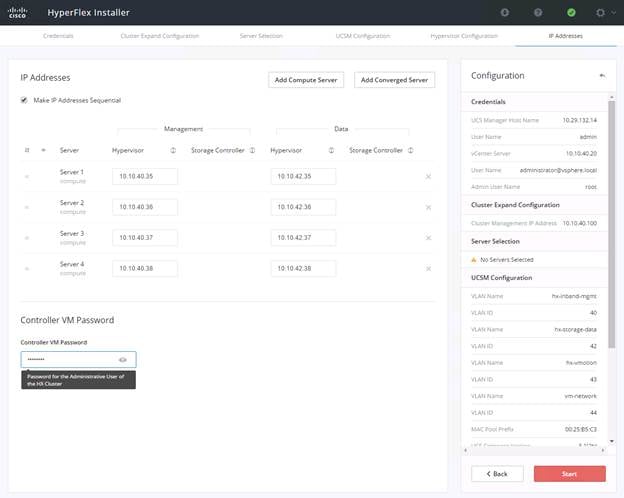
Task: Edit Server 1 data hypervisor IP 10.10.42.35
Action: 303,176
